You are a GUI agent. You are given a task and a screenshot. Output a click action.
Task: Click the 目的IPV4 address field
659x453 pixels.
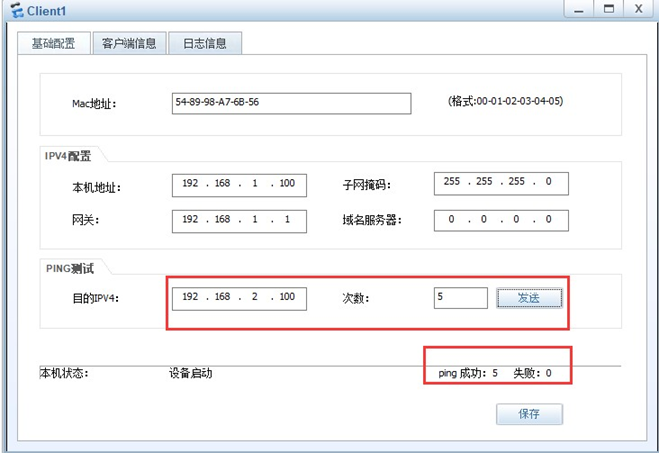(239, 299)
